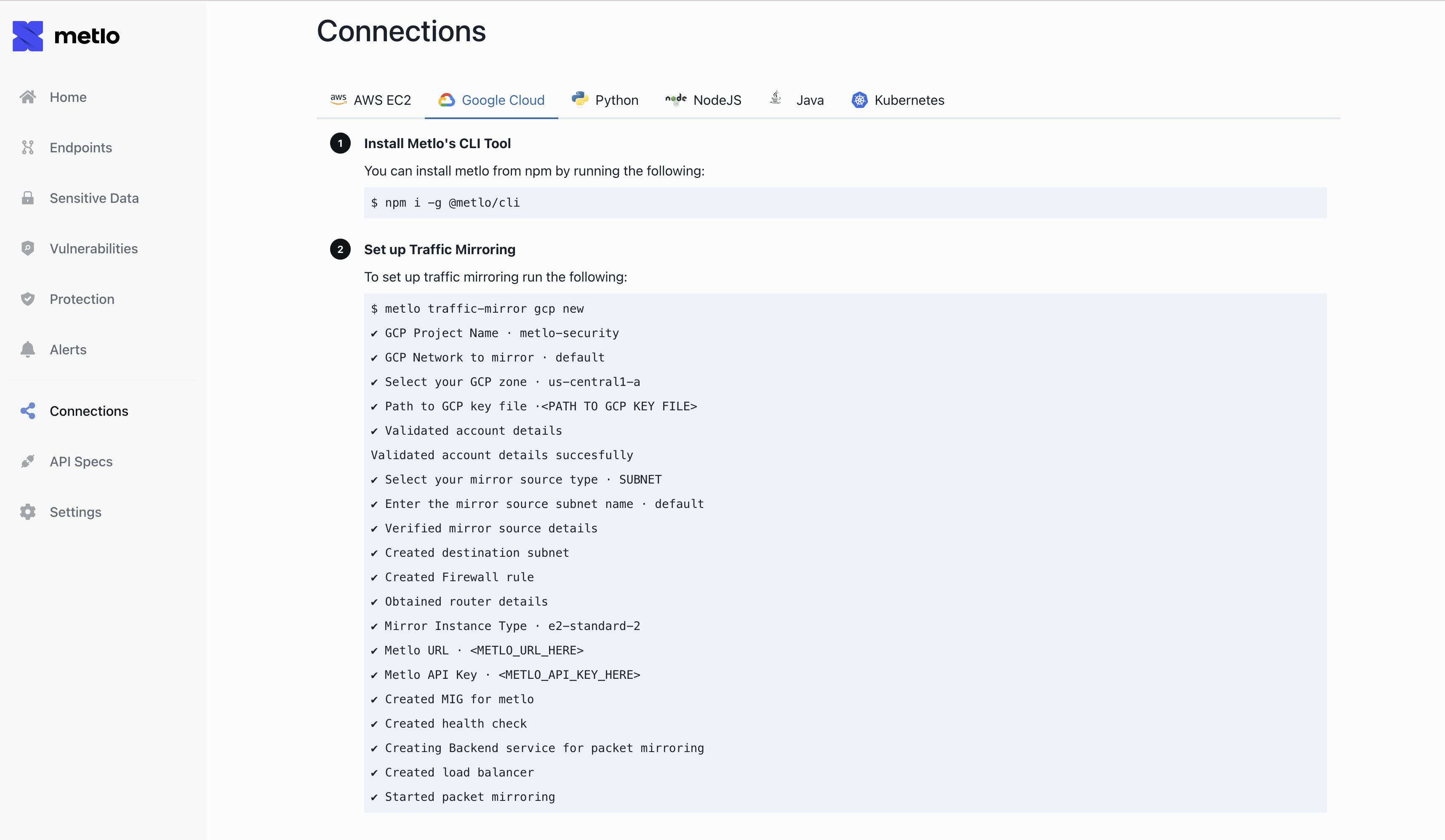Click the Kubernetes wheel icon
1445x840 pixels.
(x=859, y=100)
